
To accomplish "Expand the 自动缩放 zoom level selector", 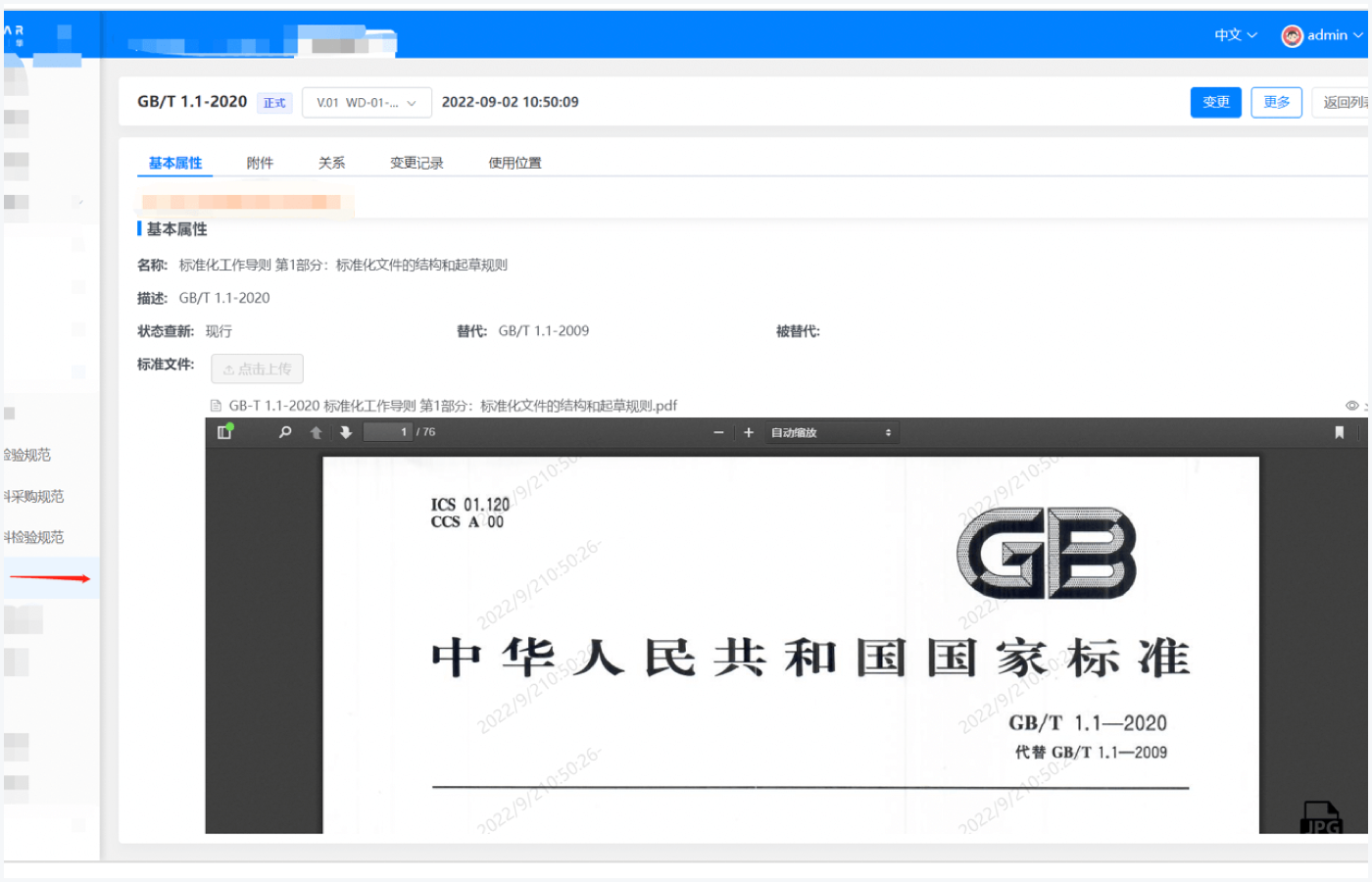I will 831,432.
